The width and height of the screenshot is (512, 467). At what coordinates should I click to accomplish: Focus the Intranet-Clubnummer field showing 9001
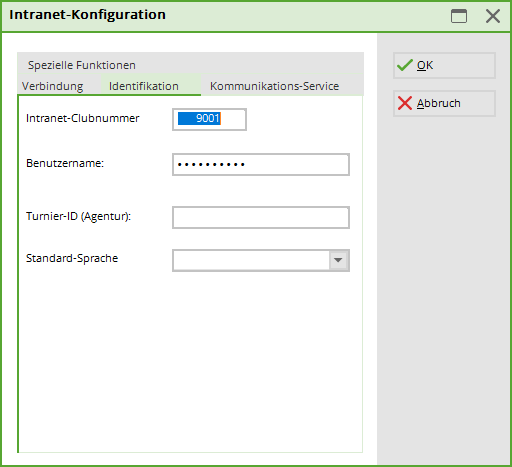coord(209,119)
